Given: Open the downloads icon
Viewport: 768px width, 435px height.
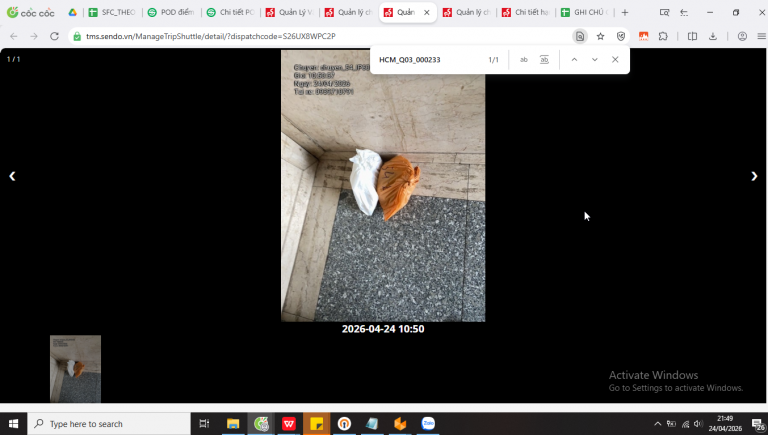Looking at the screenshot, I should click(x=713, y=36).
